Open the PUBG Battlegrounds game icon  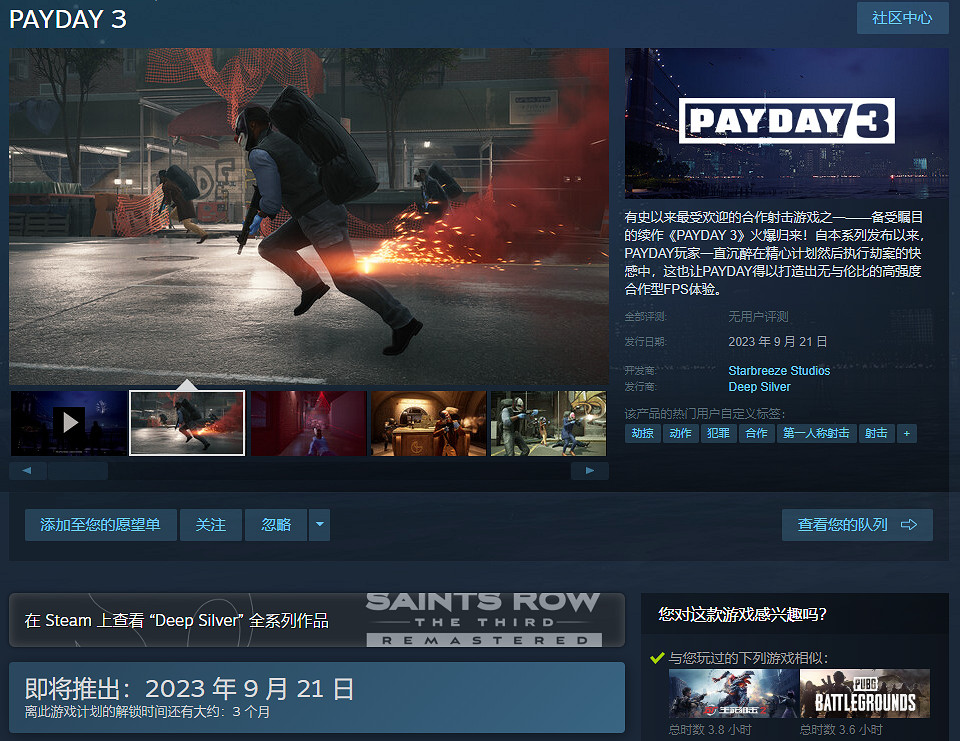[x=865, y=694]
